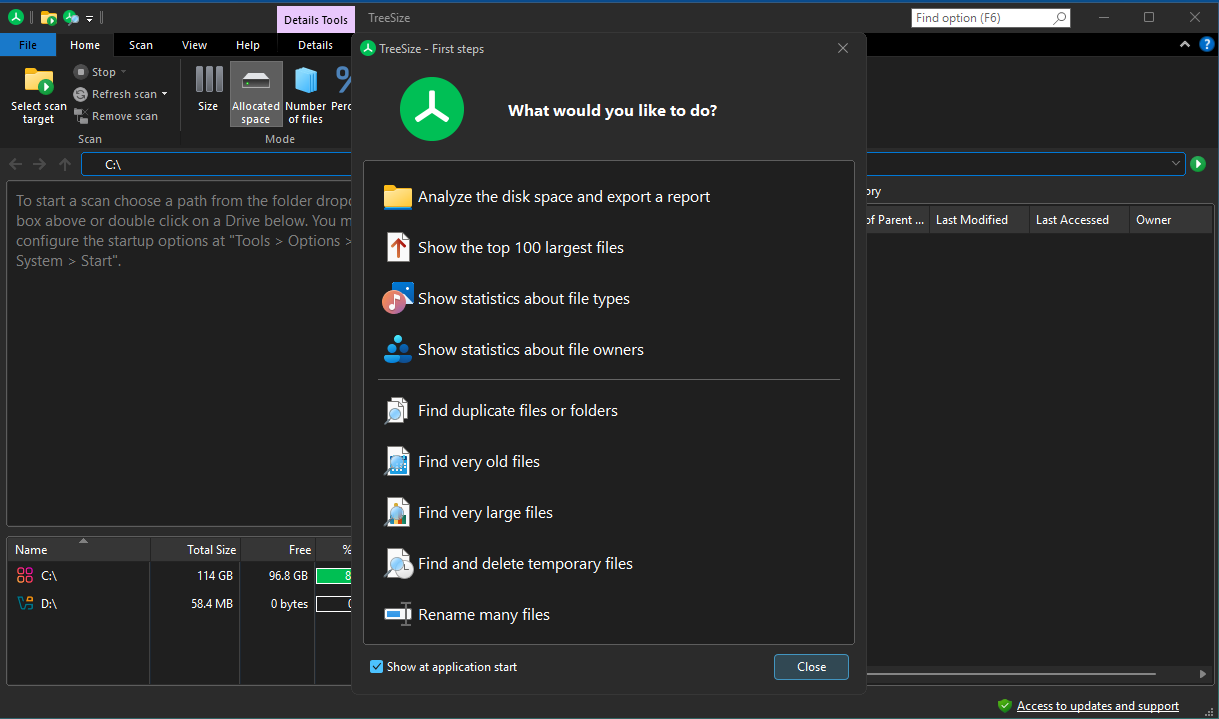The height and width of the screenshot is (719, 1219).
Task: Go up one folder level
Action: pos(64,164)
